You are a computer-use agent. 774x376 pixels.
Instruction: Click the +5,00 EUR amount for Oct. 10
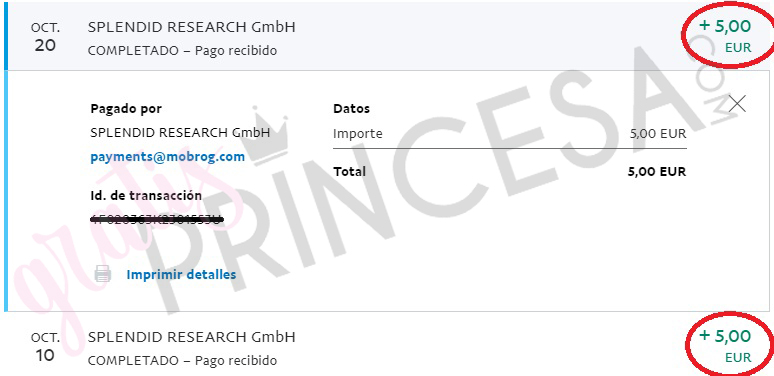(x=725, y=345)
